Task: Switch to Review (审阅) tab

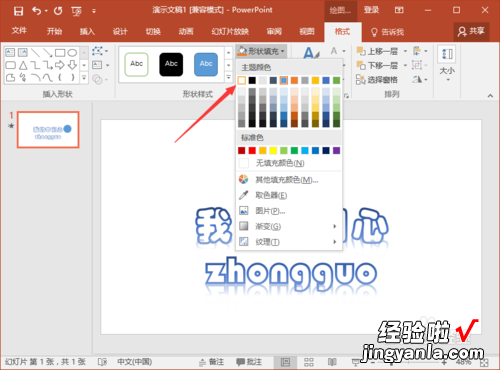Action: 274,32
